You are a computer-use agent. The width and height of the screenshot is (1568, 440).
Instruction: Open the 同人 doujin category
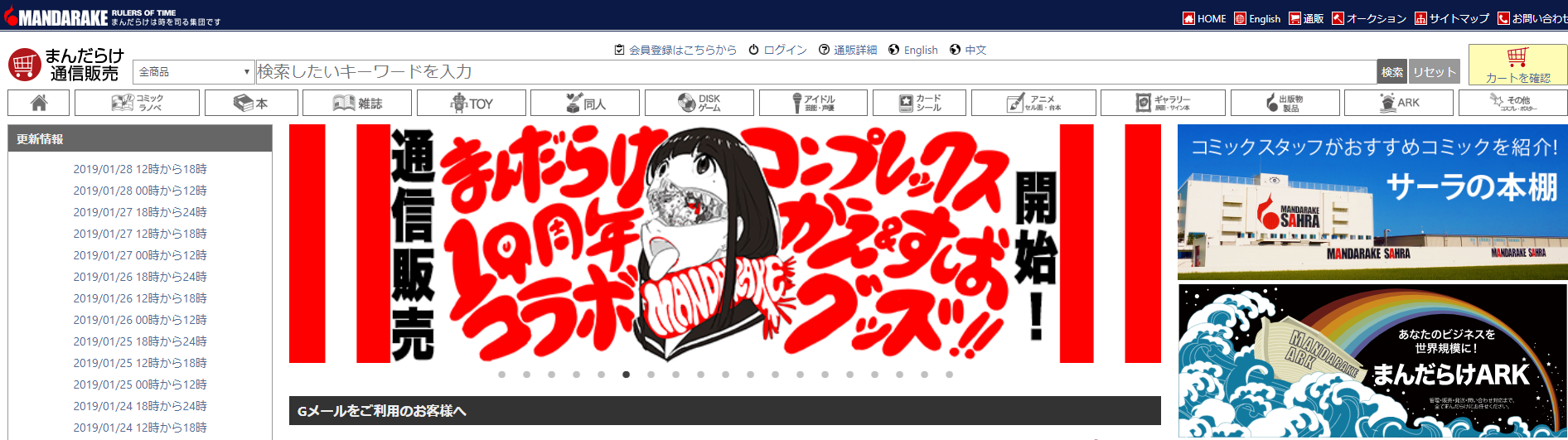click(584, 103)
